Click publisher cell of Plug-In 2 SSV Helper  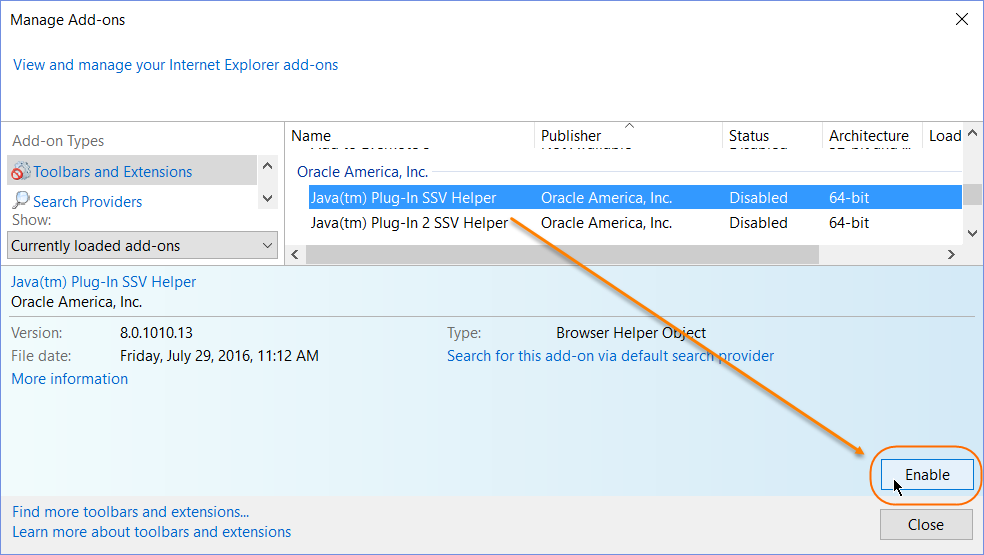point(606,223)
